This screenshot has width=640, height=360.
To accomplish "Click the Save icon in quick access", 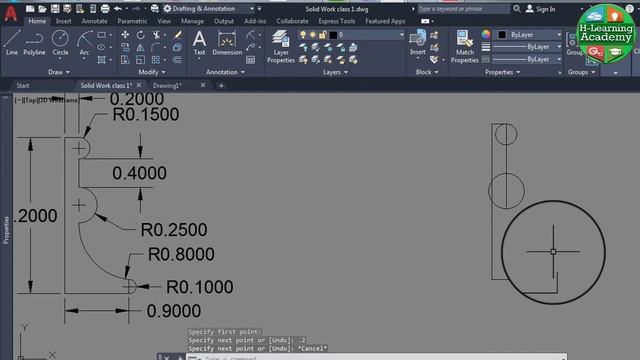I will point(55,9).
